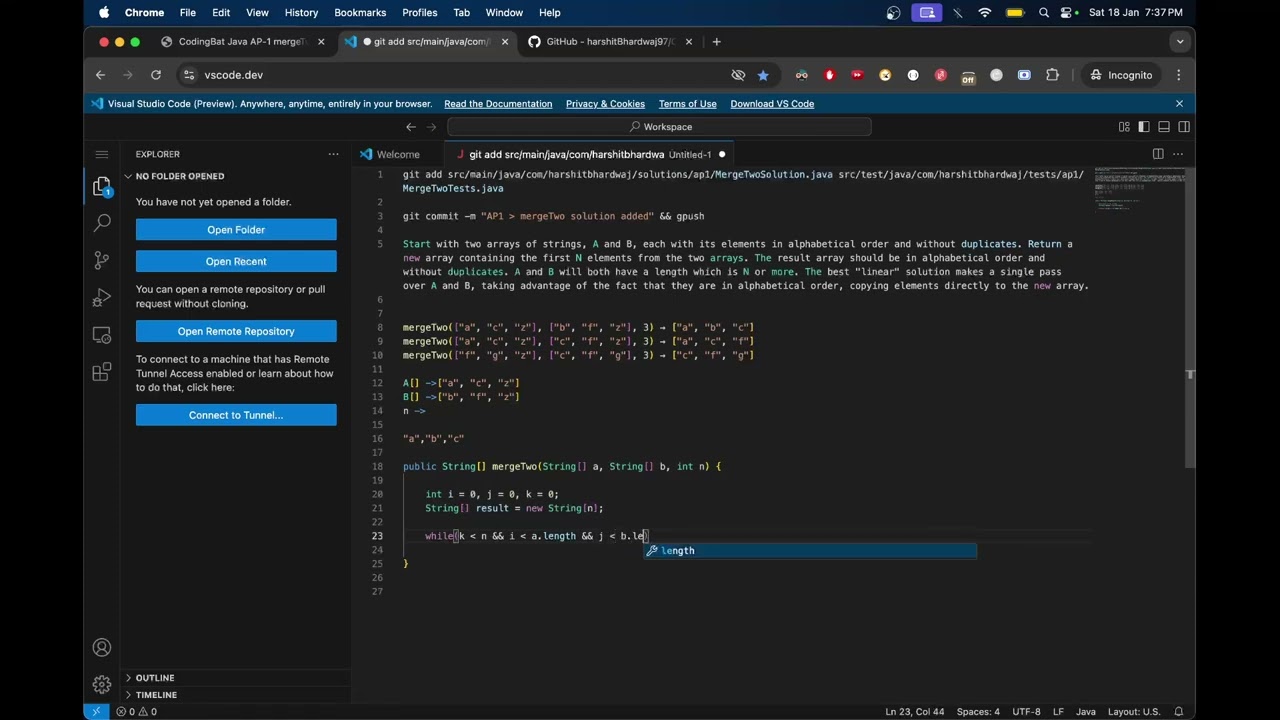
Task: Expand the Outline section
Action: (155, 678)
